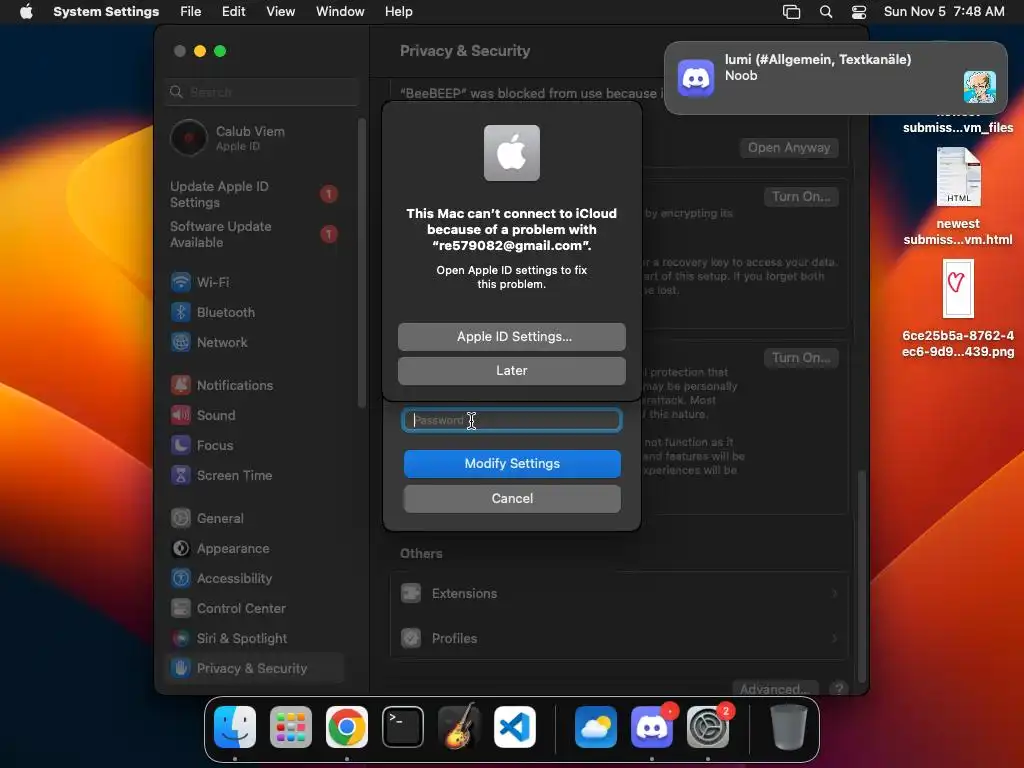This screenshot has width=1024, height=768.
Task: Select Appearance icon in sidebar
Action: [x=181, y=549]
